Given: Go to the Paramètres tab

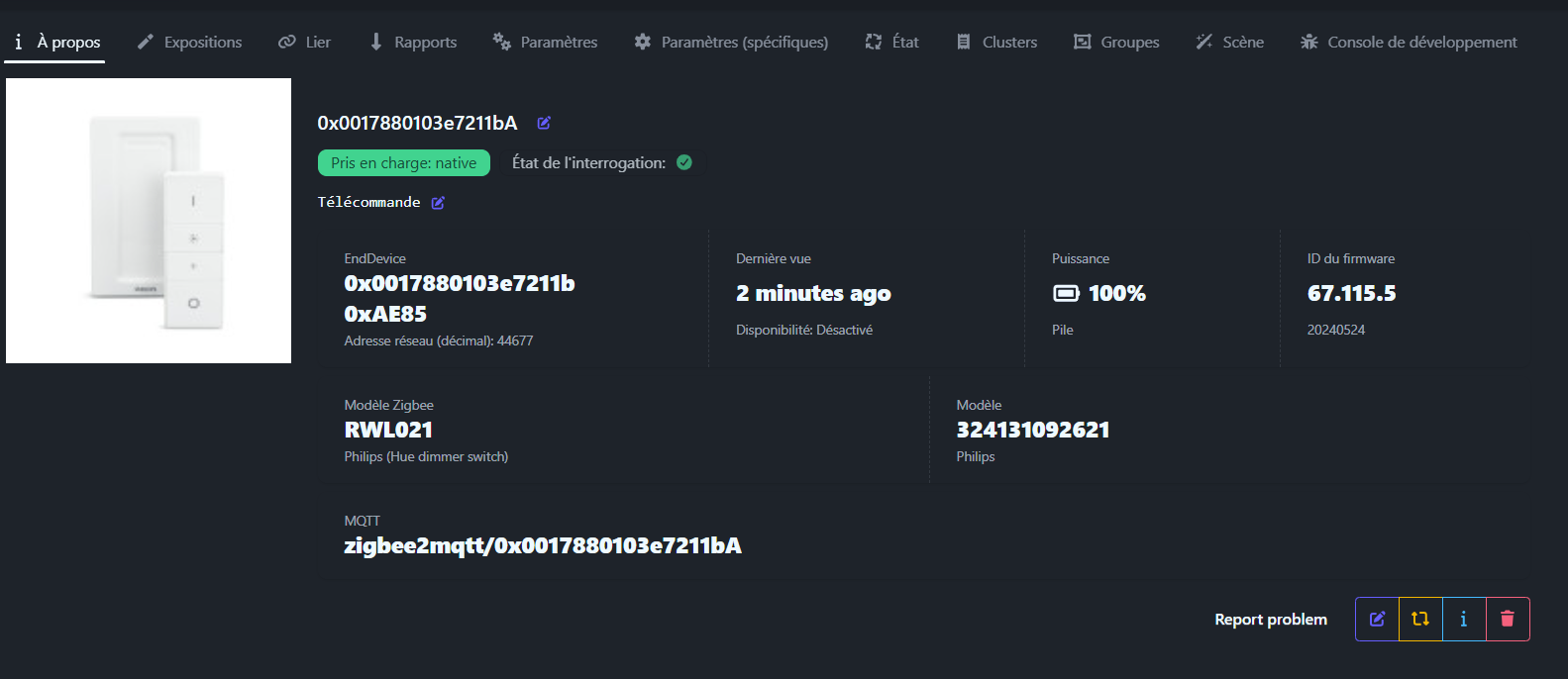Looking at the screenshot, I should coord(545,42).
